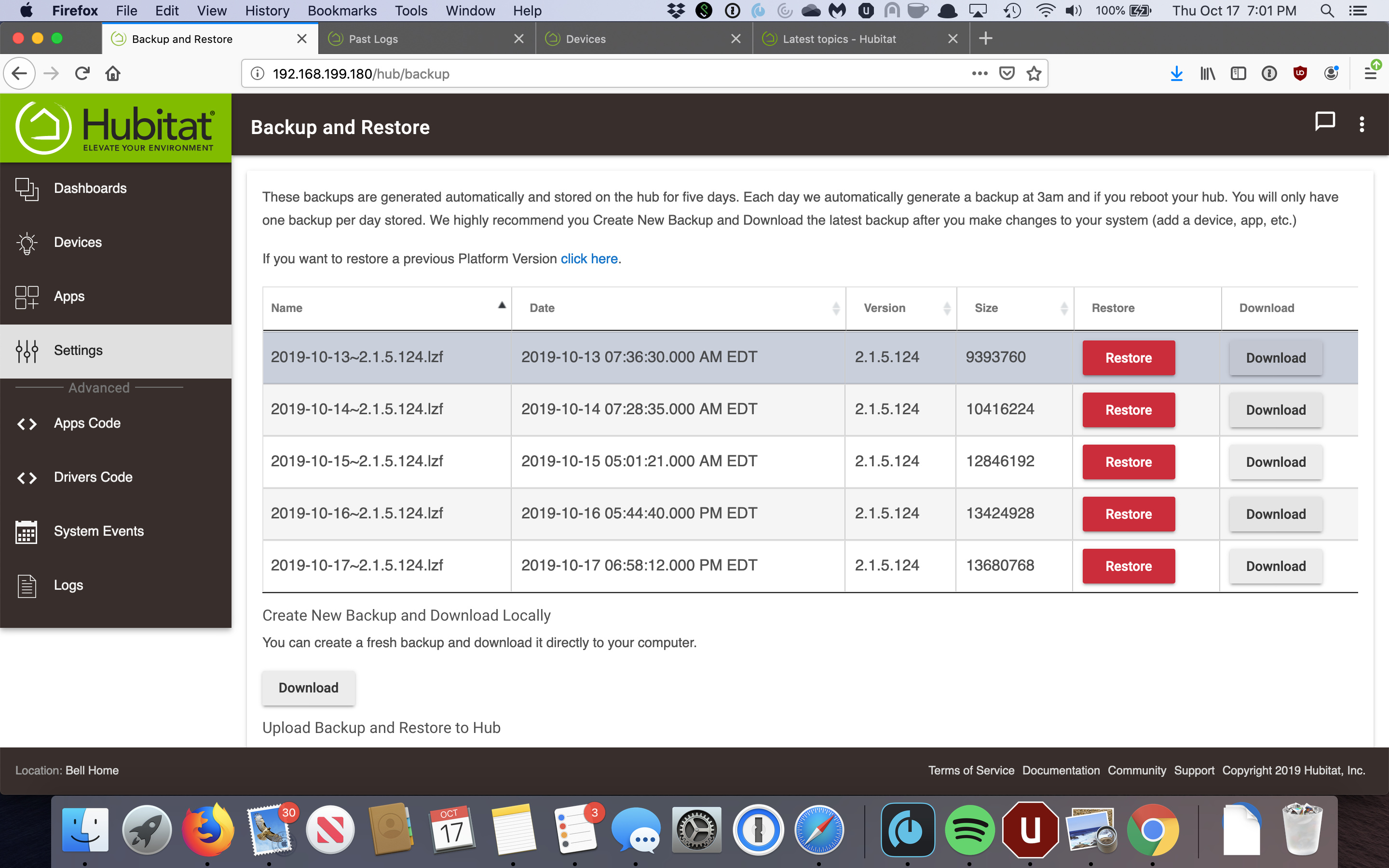1389x868 pixels.
Task: Sort backups by Date column
Action: (679, 308)
